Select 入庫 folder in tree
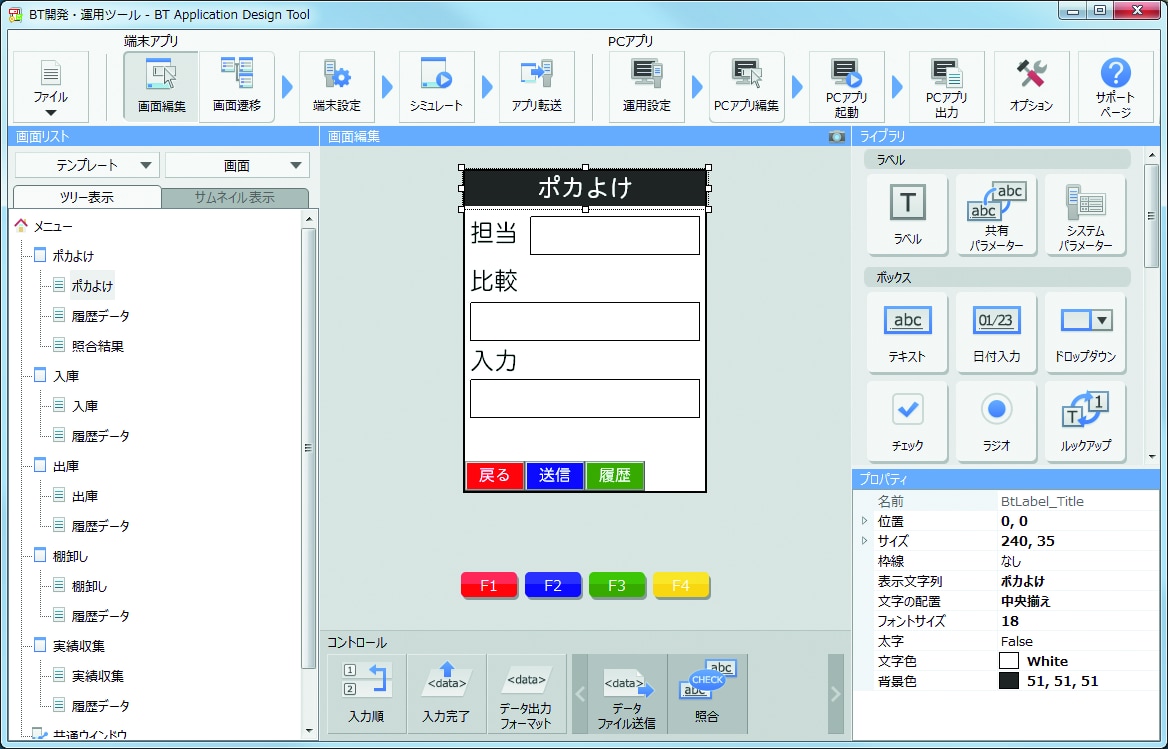1168x749 pixels. [x=66, y=376]
